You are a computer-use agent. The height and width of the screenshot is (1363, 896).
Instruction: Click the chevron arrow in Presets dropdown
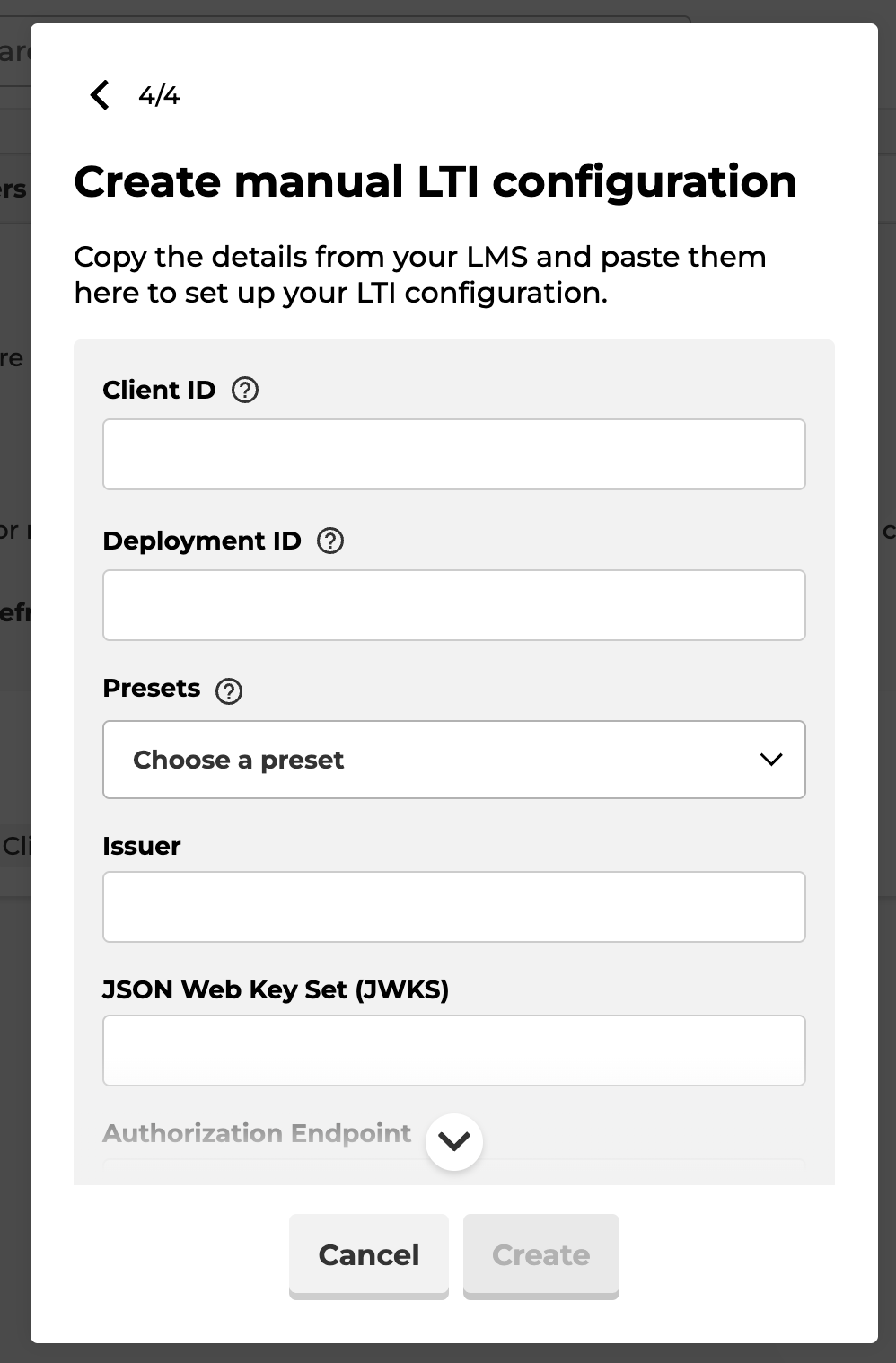coord(771,760)
